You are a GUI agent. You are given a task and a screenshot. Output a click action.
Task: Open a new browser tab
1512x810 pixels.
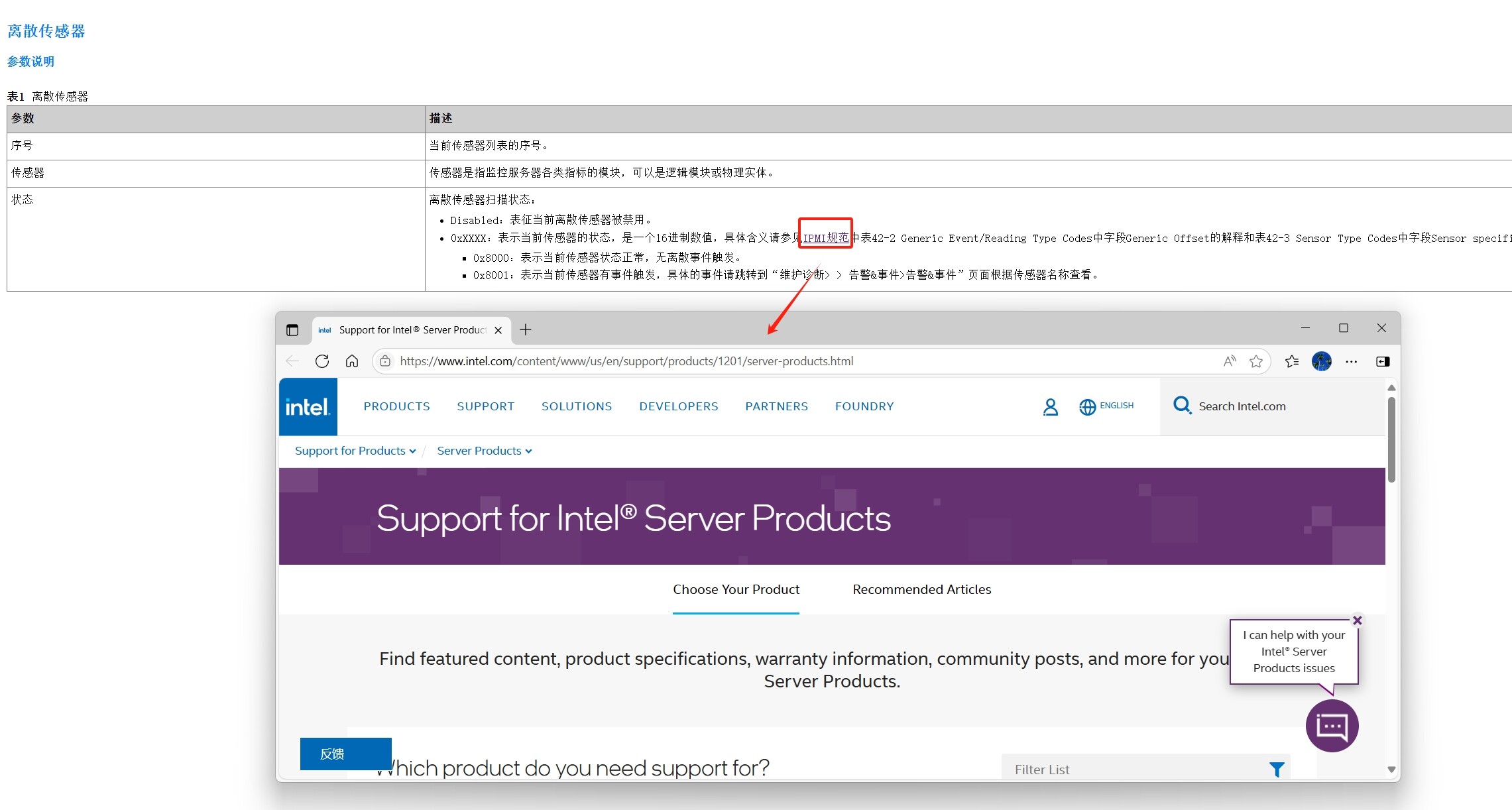point(526,329)
